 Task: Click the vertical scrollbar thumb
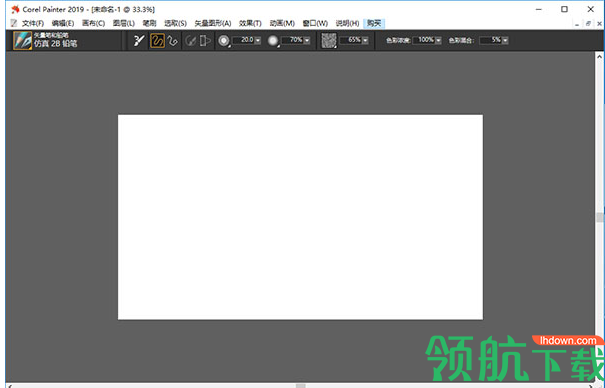pyautogui.click(x=599, y=217)
